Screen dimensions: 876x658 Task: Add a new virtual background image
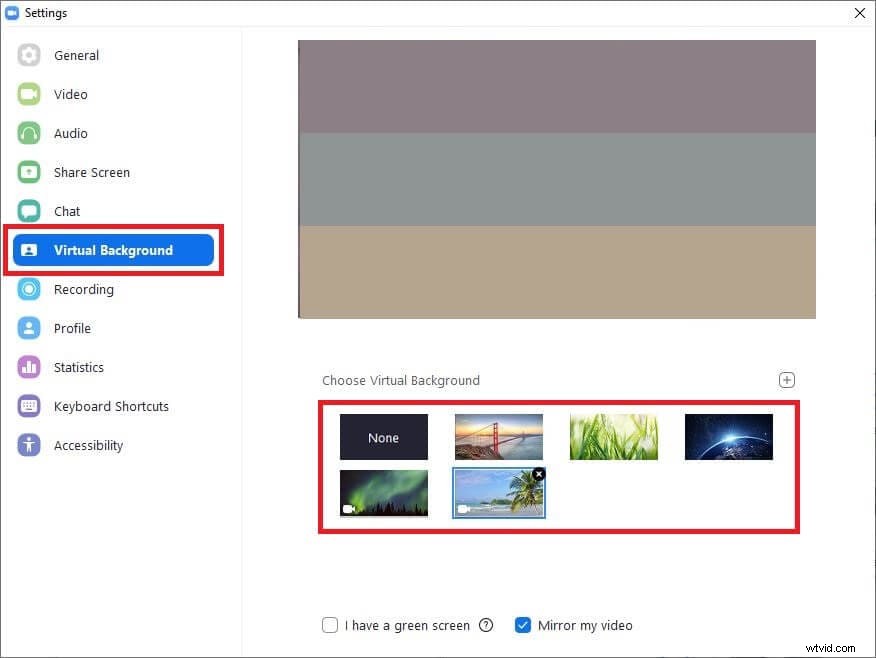coord(787,380)
